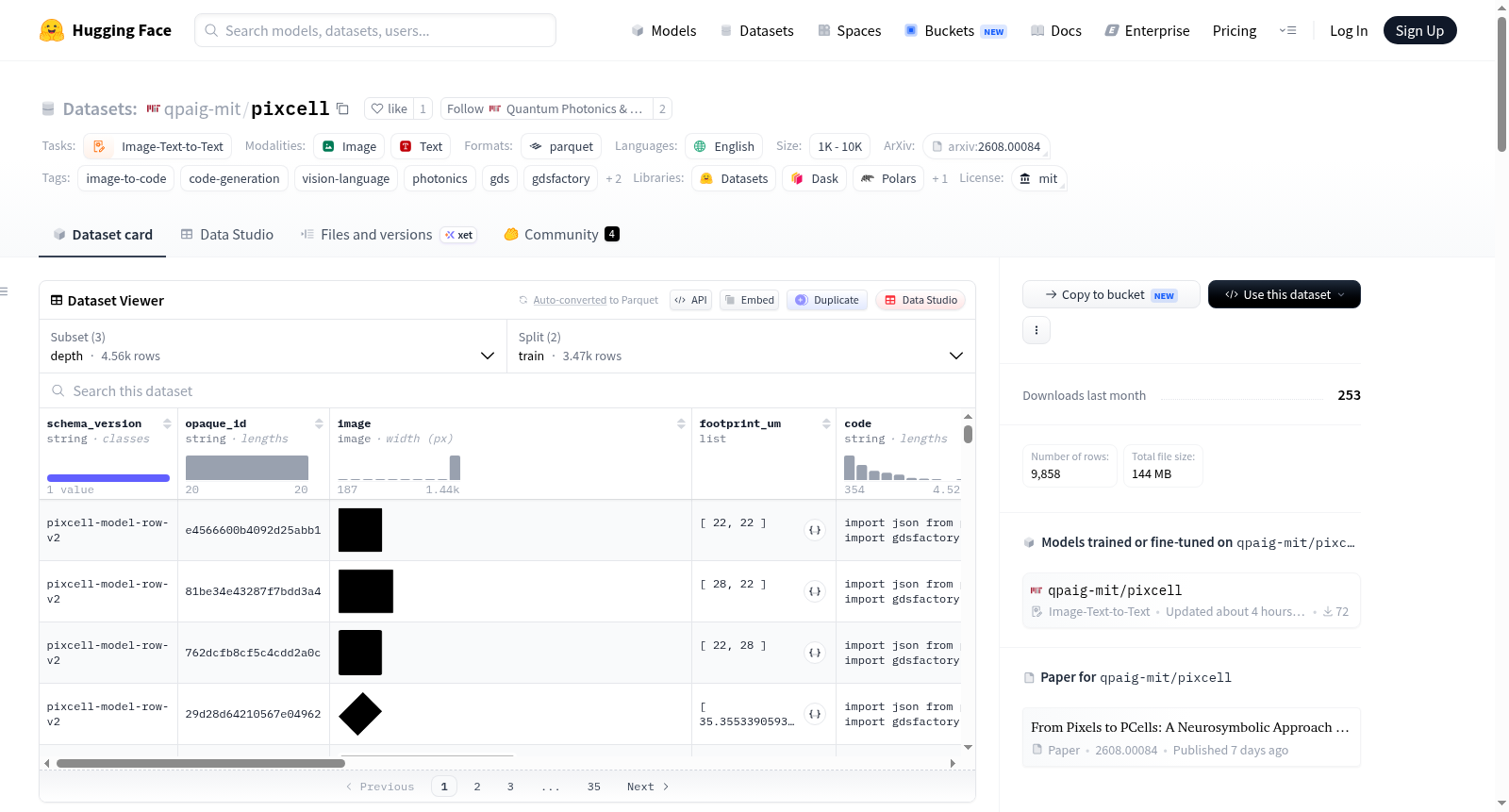
Task: Open the Text modality tag
Action: [x=421, y=146]
